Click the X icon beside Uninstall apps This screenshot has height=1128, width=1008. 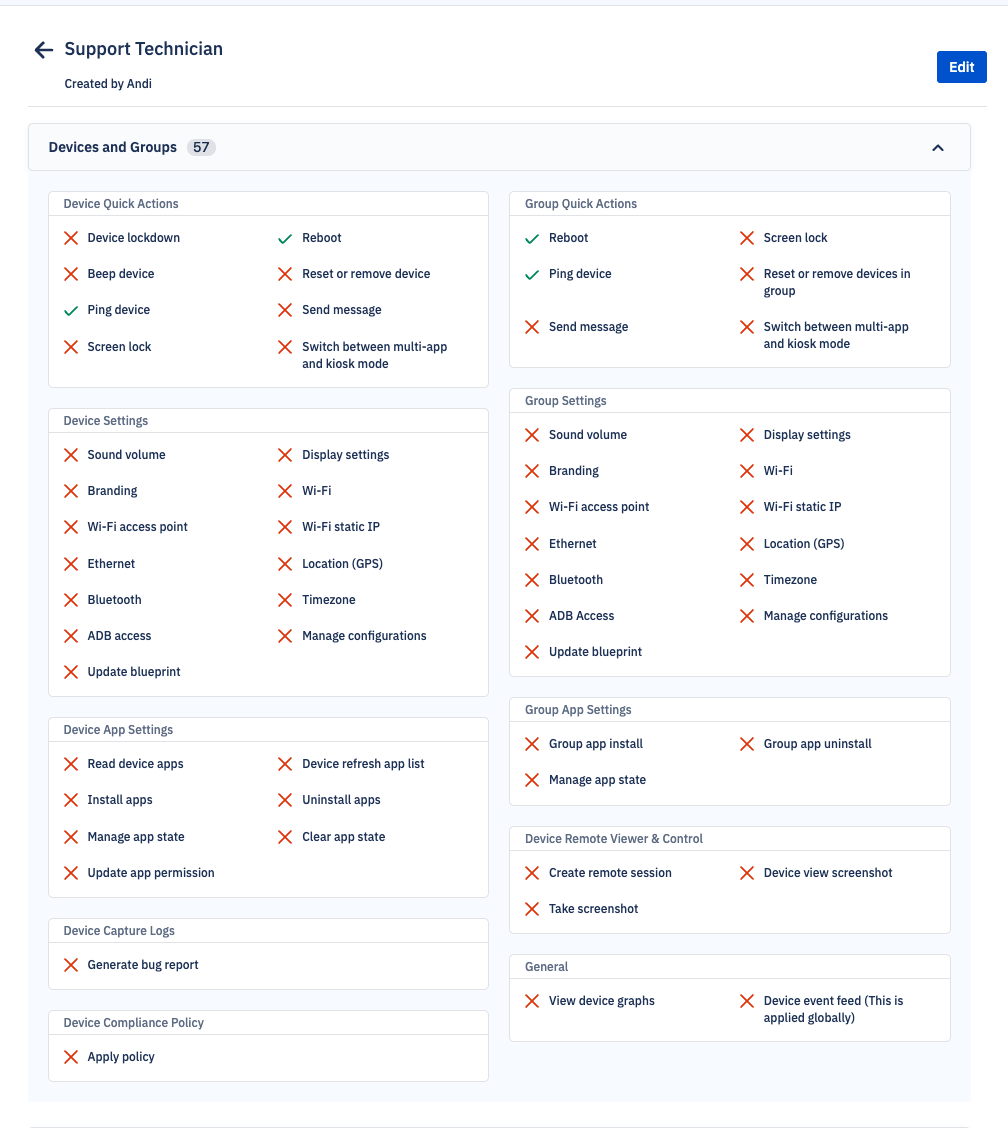point(285,800)
